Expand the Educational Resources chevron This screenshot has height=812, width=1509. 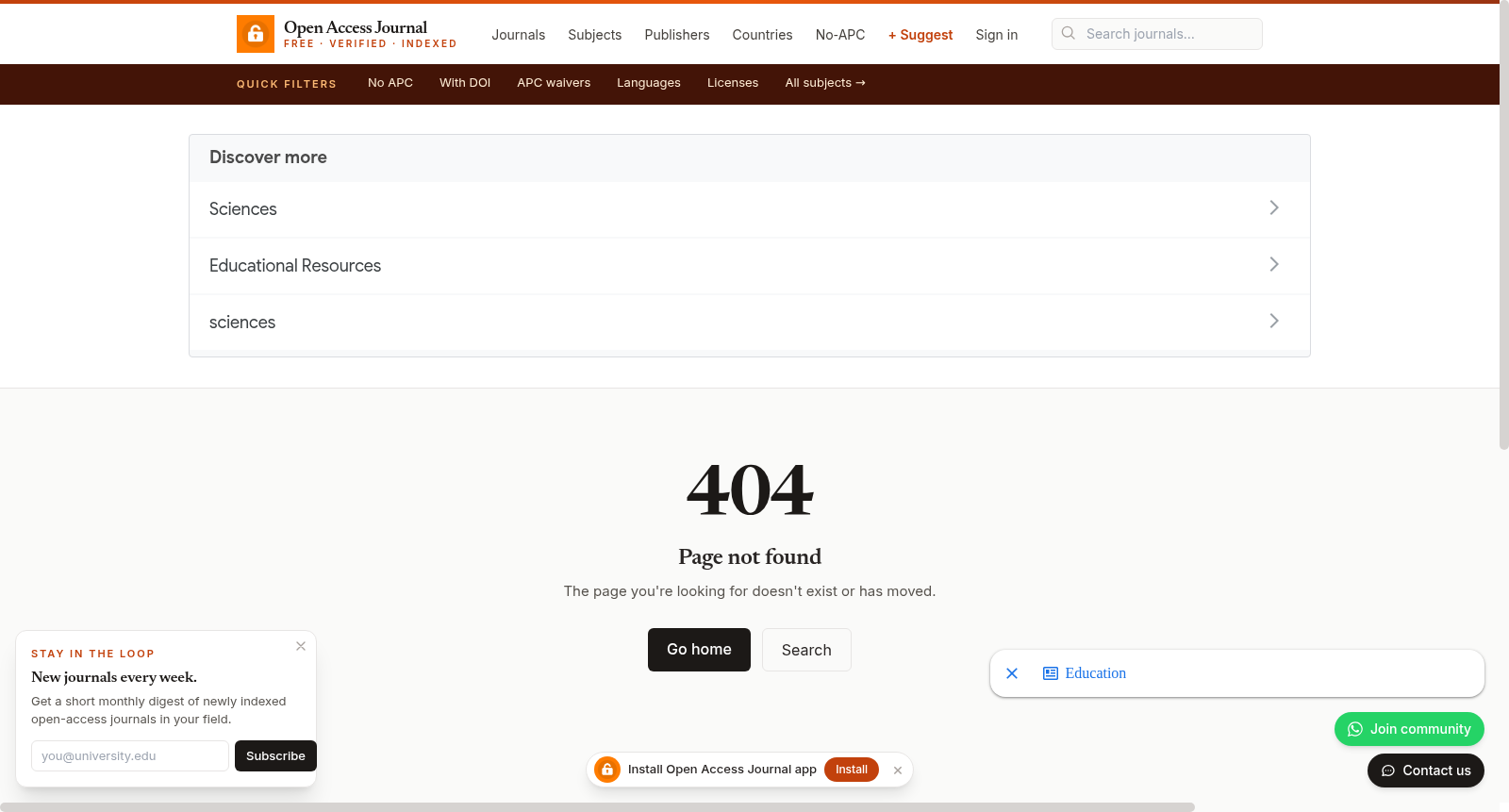pos(1274,264)
